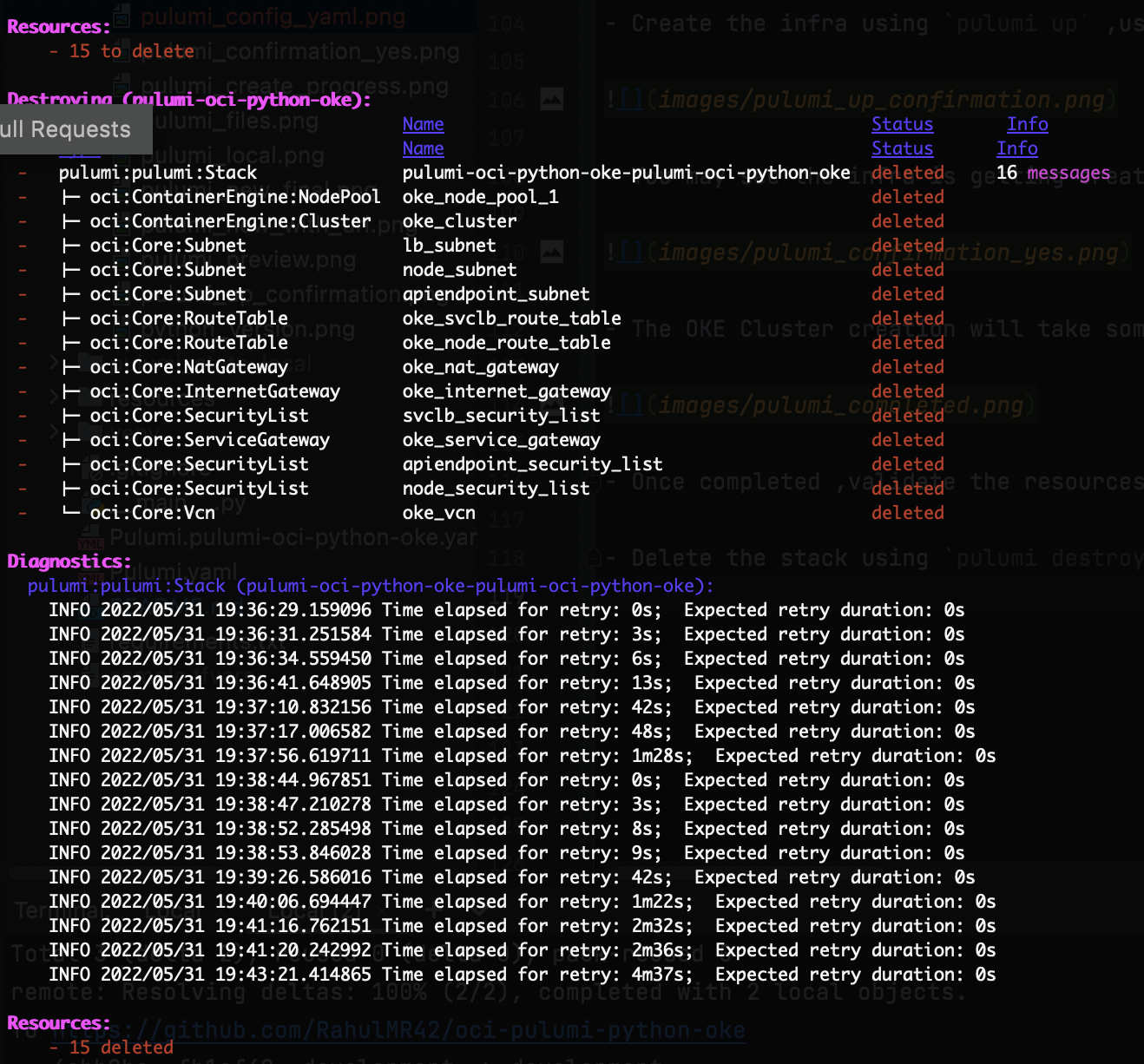Click background editor text 'images/pulumi_up_confirmation.png'
The width and height of the screenshot is (1144, 1064).
tap(881, 100)
